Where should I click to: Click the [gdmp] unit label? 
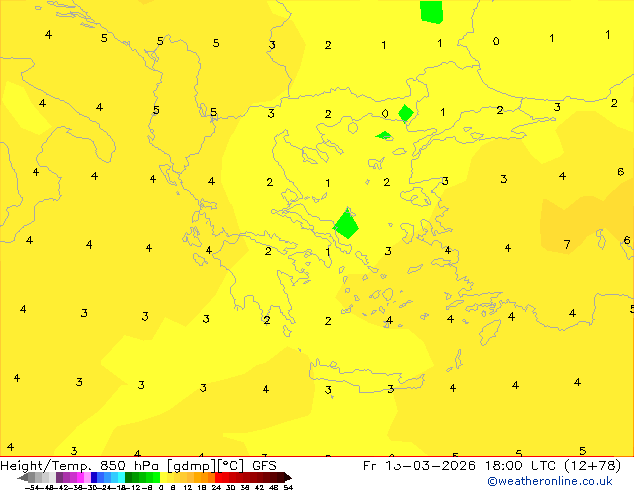click(x=191, y=465)
